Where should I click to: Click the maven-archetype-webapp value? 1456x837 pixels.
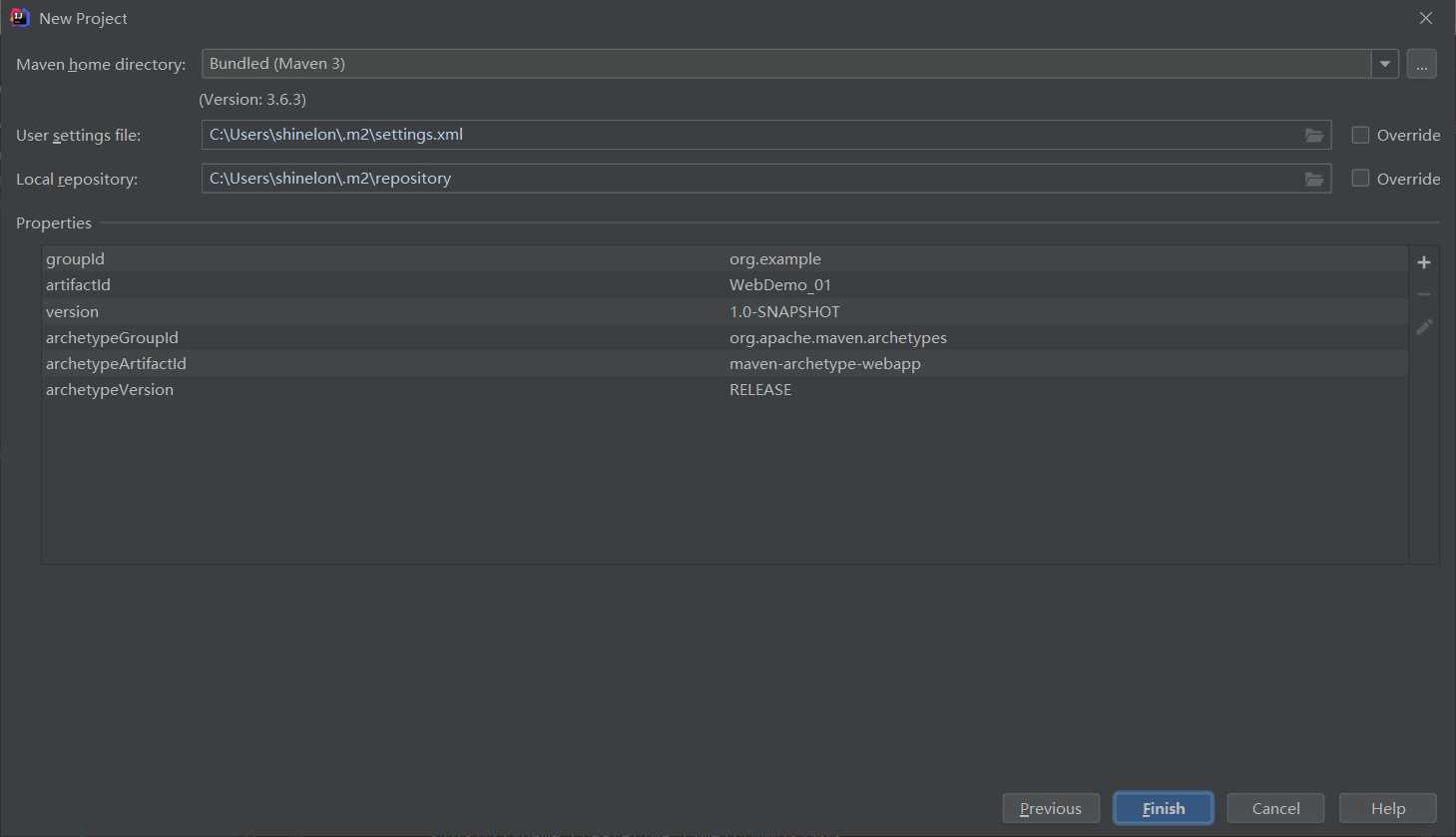(x=825, y=363)
